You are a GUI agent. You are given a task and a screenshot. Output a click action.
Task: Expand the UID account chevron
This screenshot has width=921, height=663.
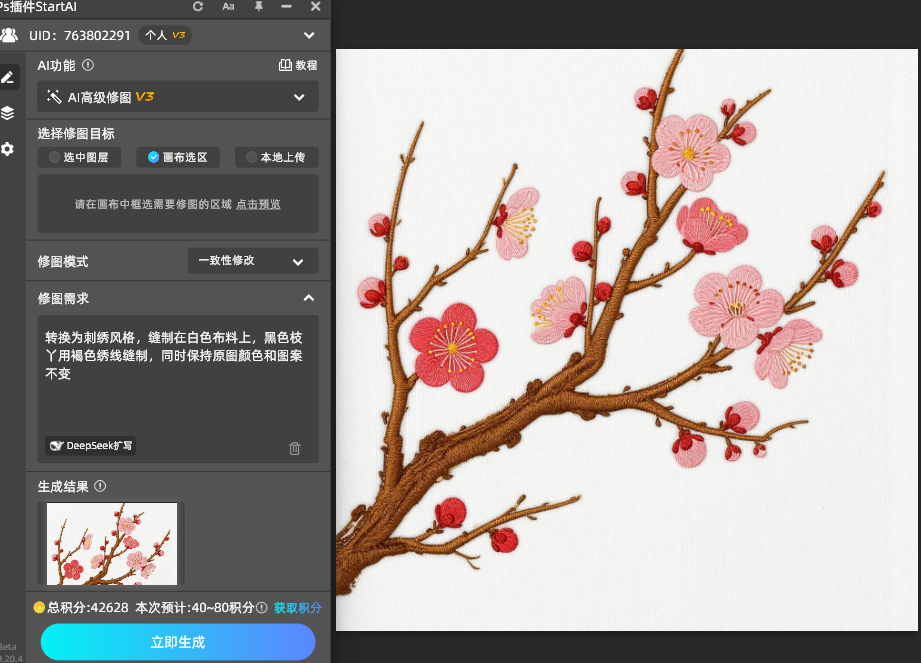(x=309, y=36)
